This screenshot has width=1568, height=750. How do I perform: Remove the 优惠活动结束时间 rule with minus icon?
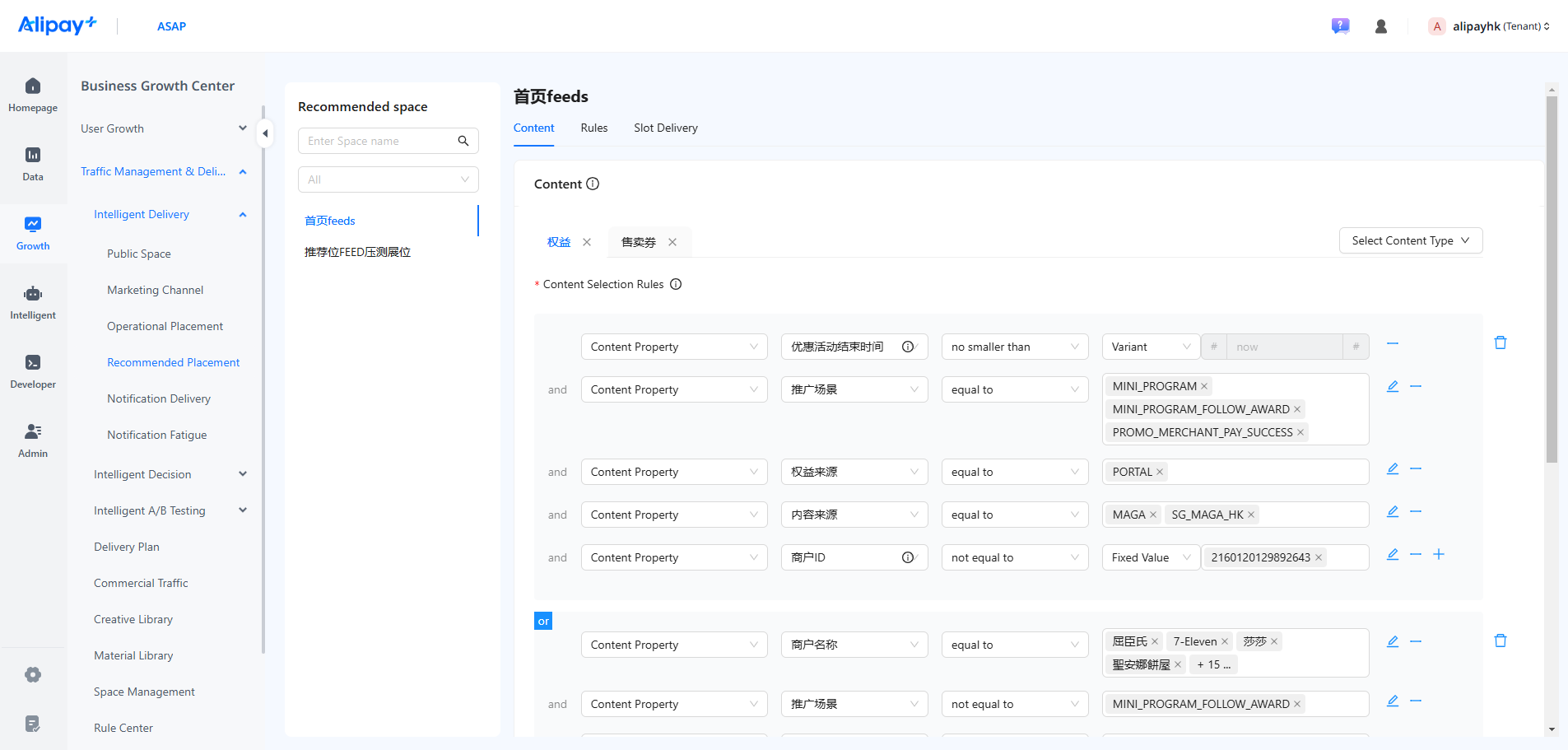(1393, 343)
